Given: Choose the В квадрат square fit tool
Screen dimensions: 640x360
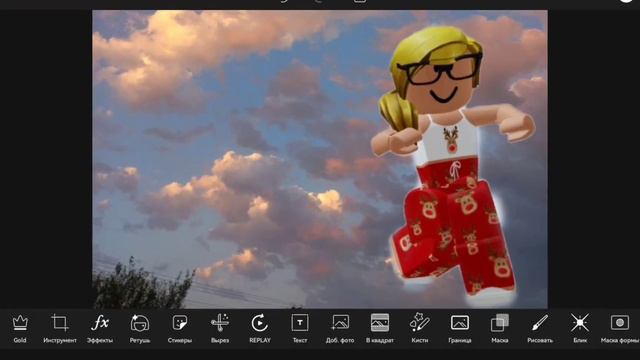Looking at the screenshot, I should (x=380, y=328).
